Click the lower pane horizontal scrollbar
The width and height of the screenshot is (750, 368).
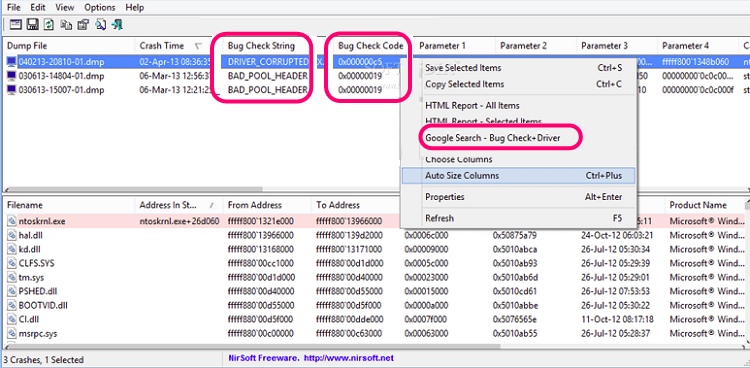(x=254, y=346)
